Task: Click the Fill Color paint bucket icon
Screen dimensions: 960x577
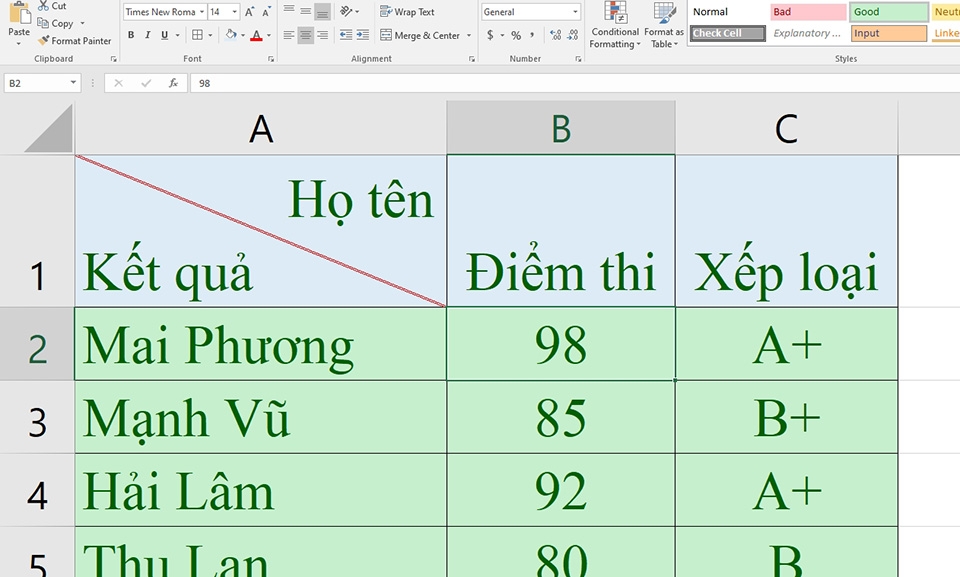Action: tap(230, 35)
